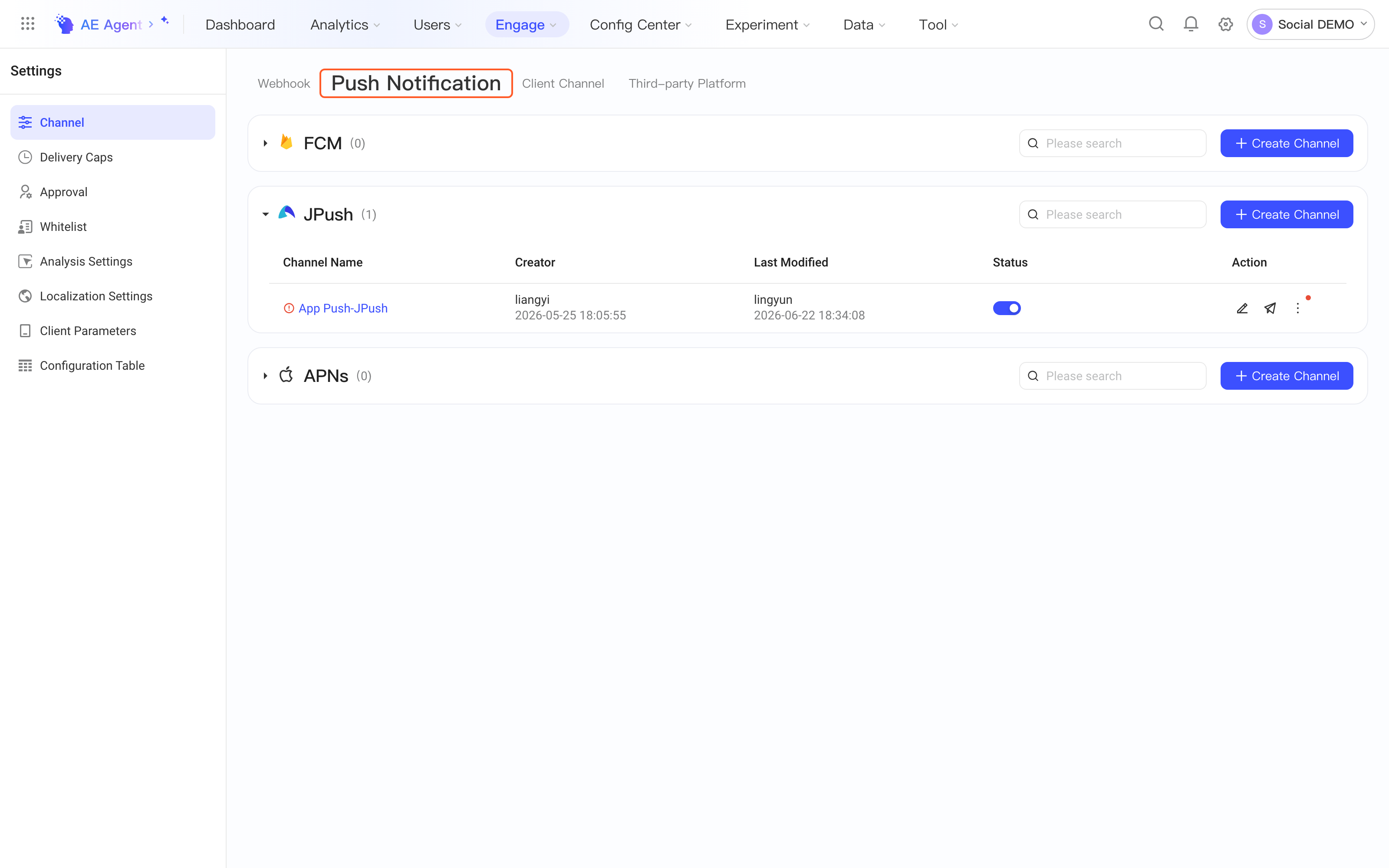Open Client Parameters in sidebar
The height and width of the screenshot is (868, 1389).
tap(112, 331)
